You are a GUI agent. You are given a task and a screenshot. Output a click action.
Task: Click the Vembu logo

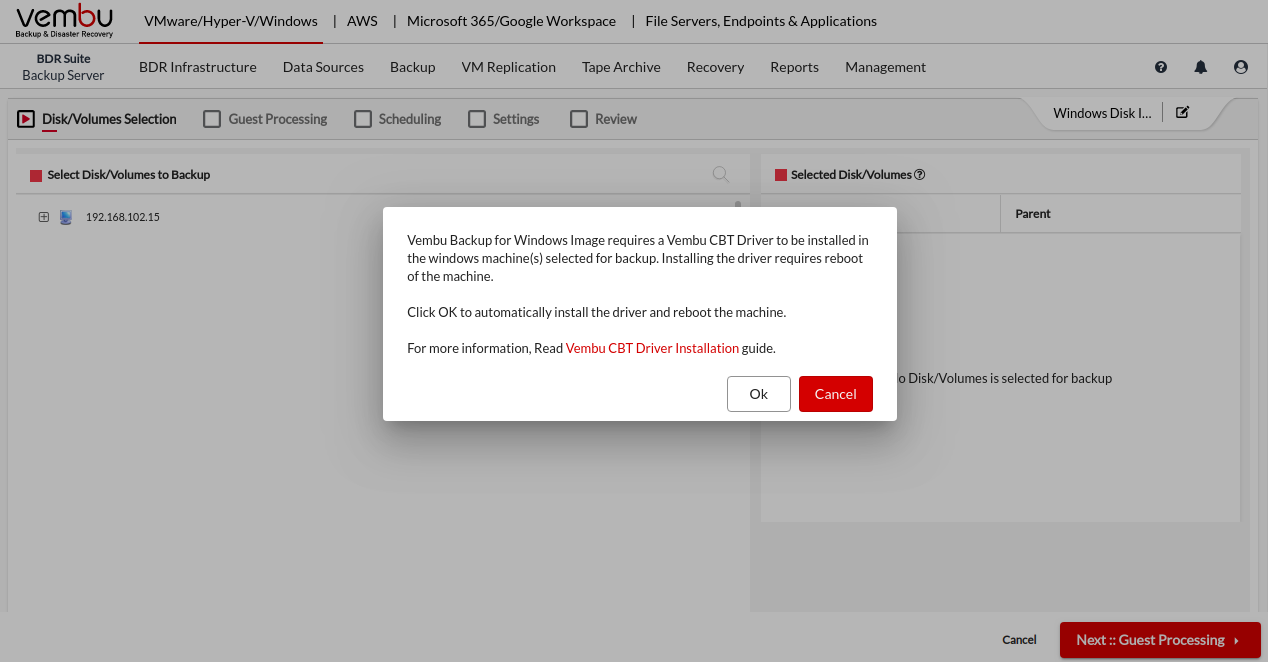[x=65, y=21]
